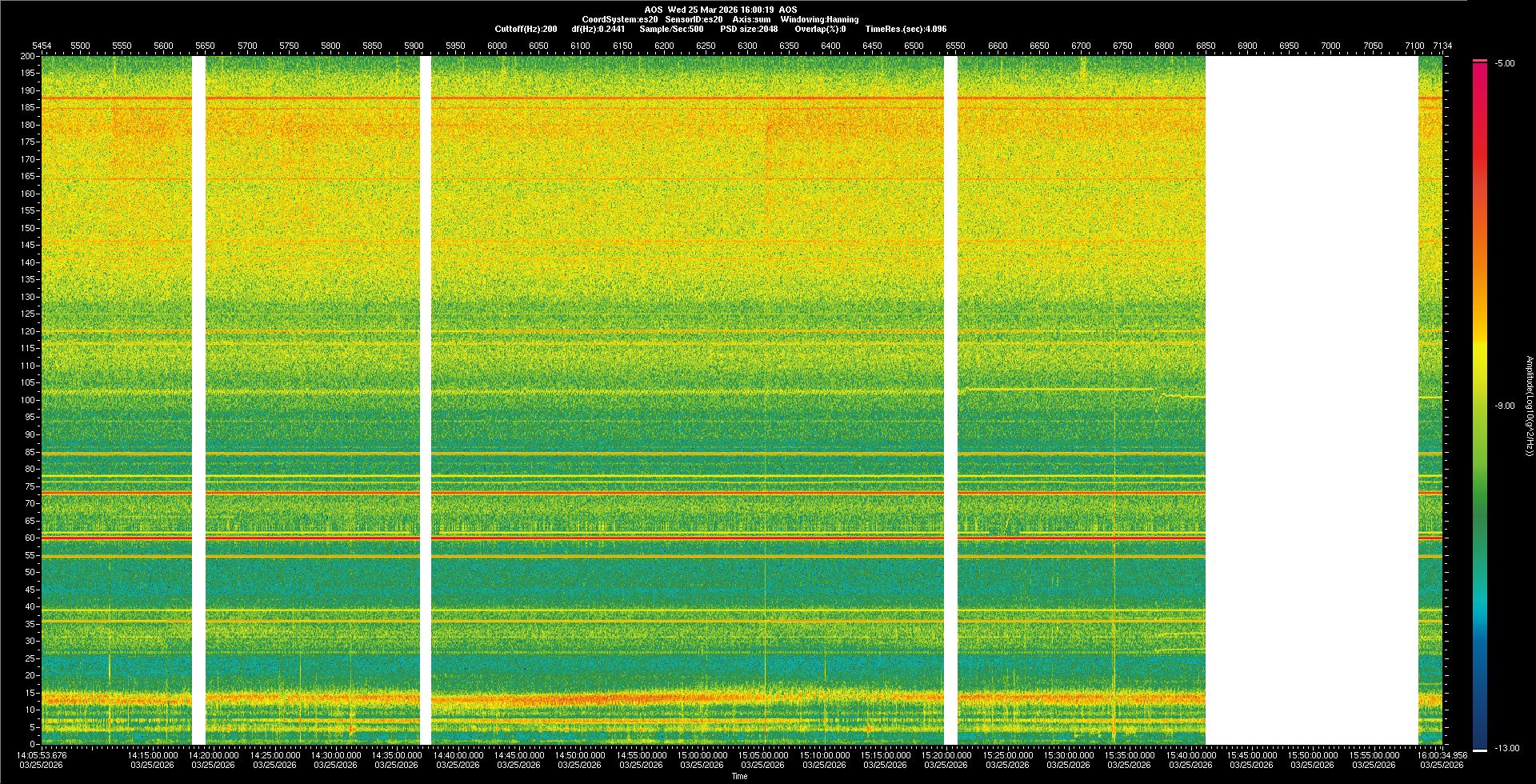Click the Sample/Sec:500 header text
The image size is (1536, 784).
coord(671,29)
